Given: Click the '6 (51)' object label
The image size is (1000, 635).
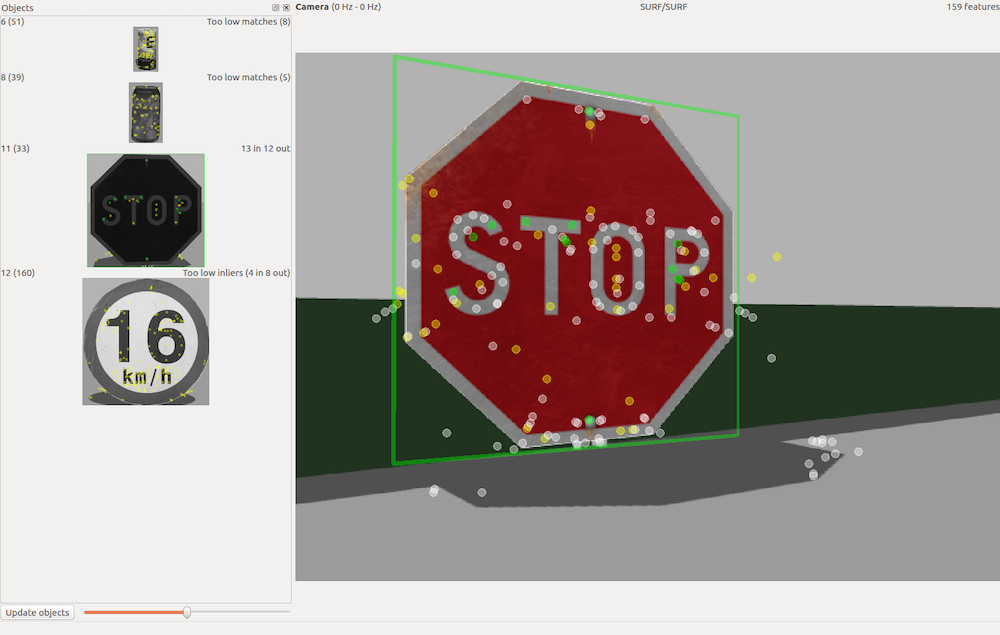Looking at the screenshot, I should tap(15, 21).
